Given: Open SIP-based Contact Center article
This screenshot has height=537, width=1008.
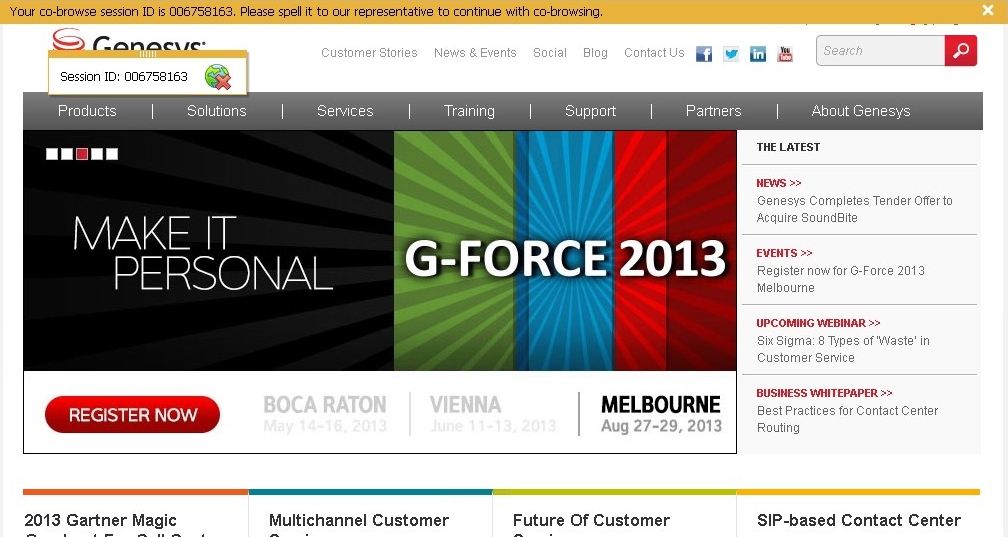Looking at the screenshot, I should (858, 520).
